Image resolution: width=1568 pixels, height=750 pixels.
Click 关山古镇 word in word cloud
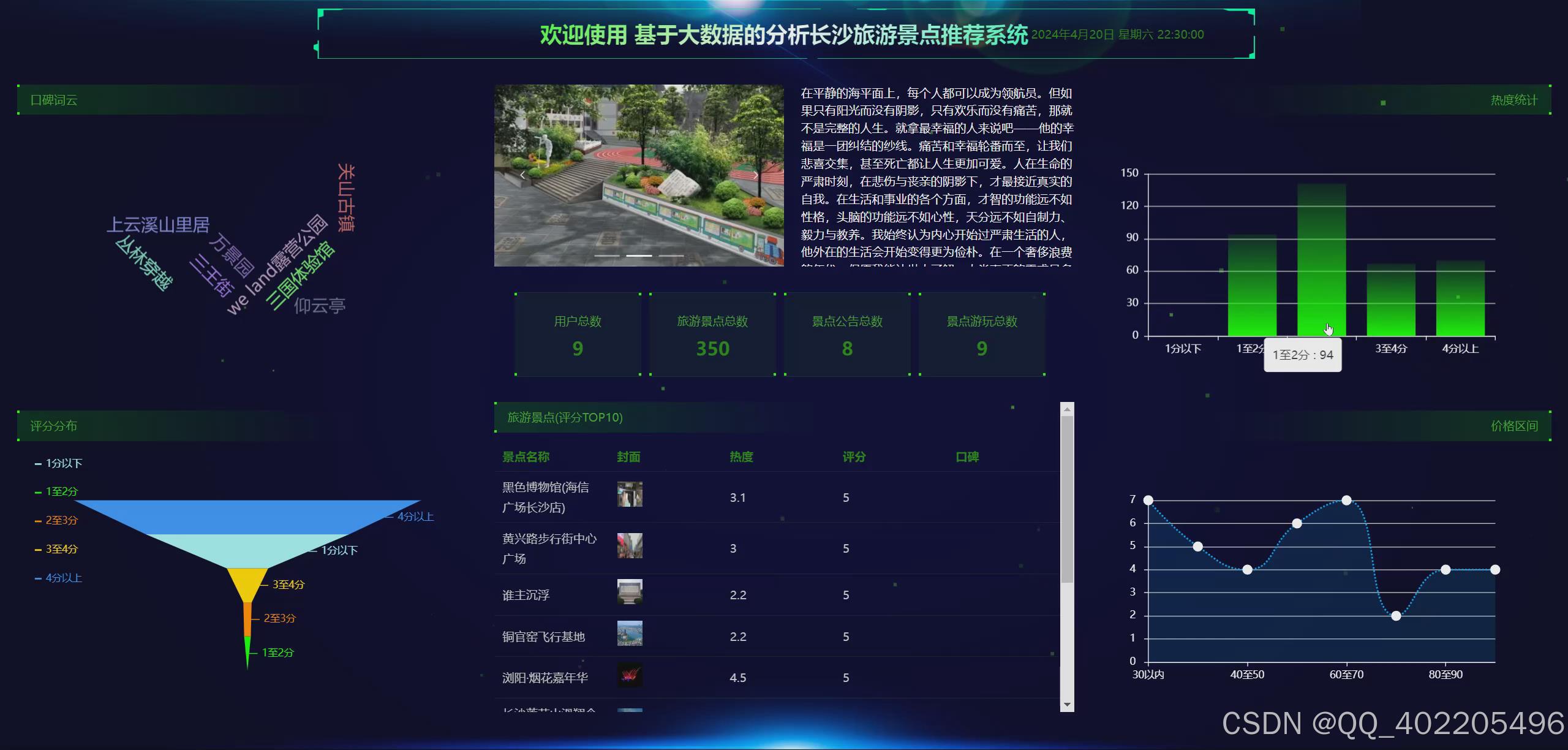click(347, 197)
